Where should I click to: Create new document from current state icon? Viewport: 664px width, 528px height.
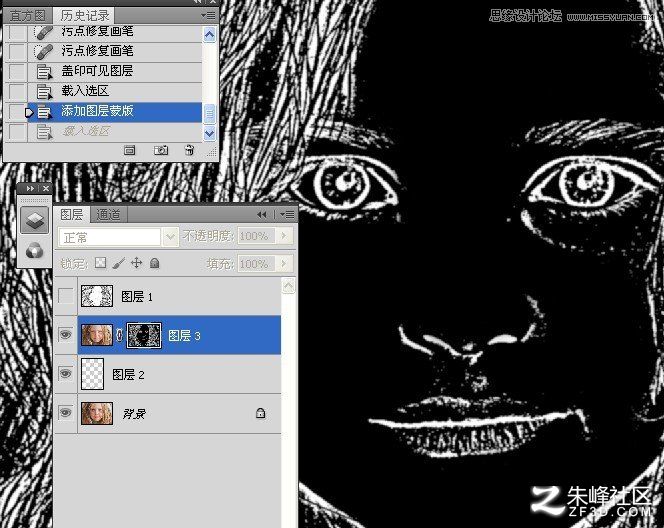click(x=130, y=150)
